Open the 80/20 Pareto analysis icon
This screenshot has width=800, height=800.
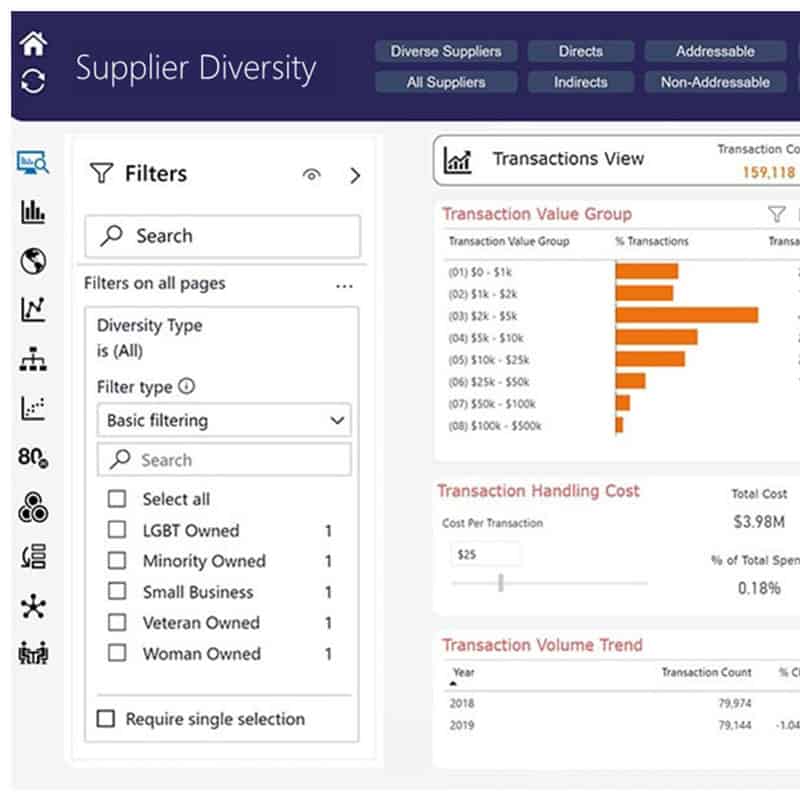33,458
